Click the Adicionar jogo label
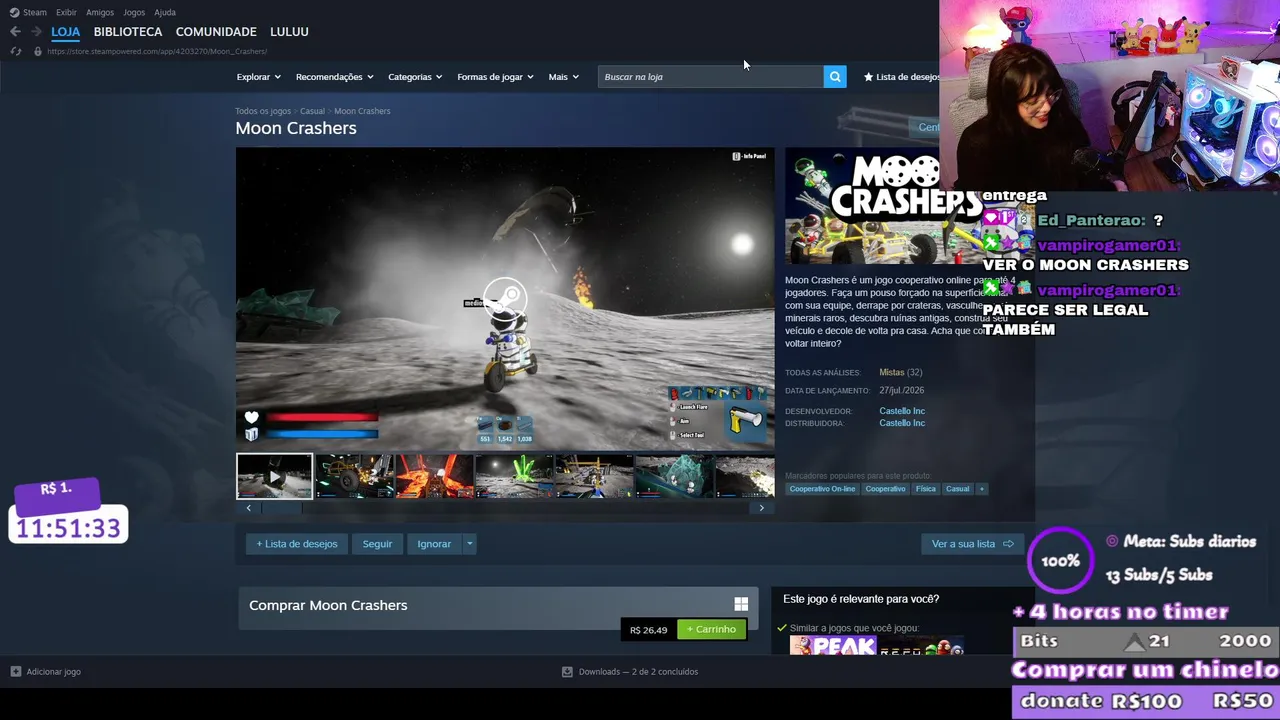Viewport: 1280px width, 720px height. (x=54, y=672)
